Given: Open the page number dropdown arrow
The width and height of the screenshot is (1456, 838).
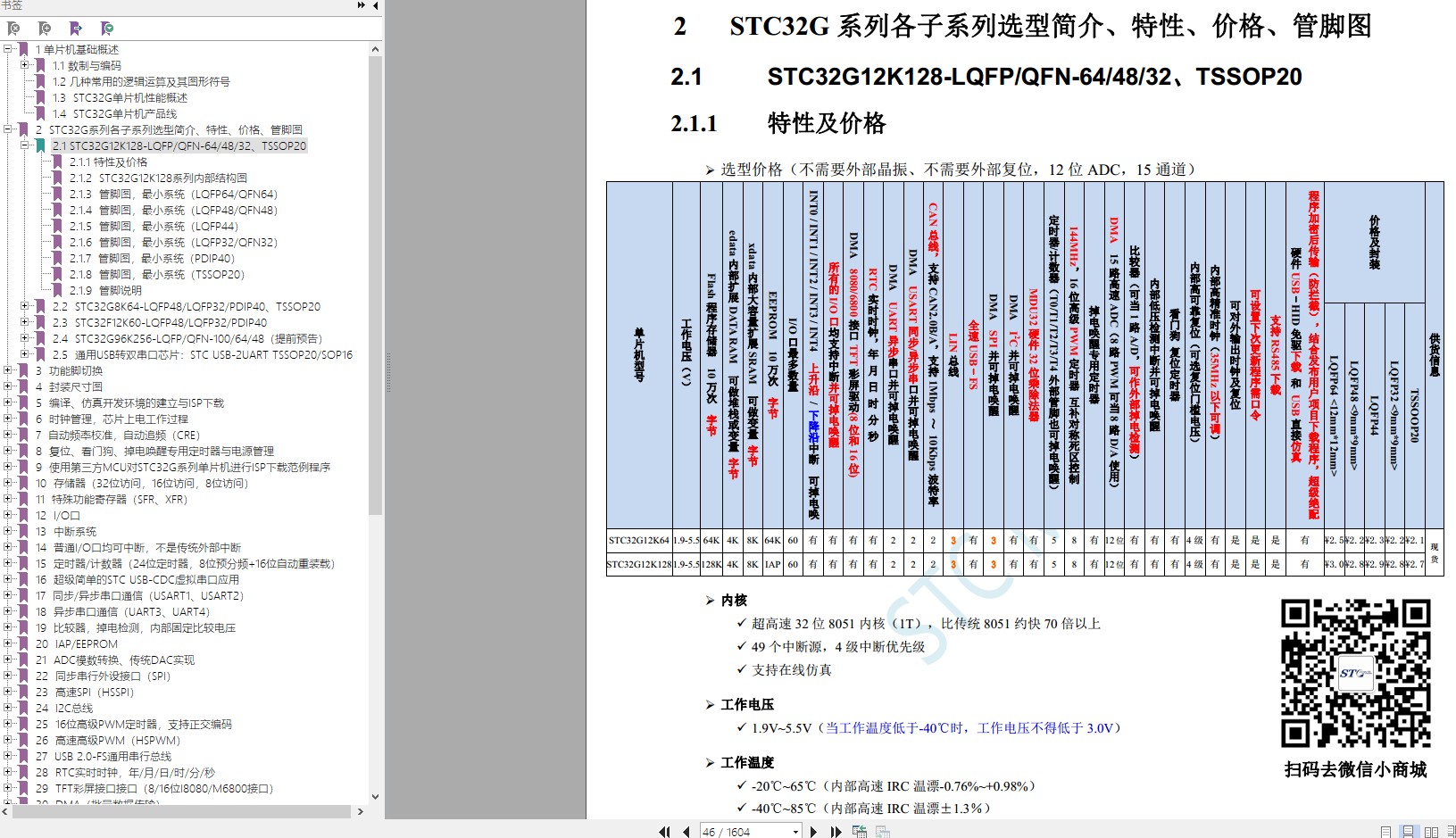Looking at the screenshot, I should [795, 832].
